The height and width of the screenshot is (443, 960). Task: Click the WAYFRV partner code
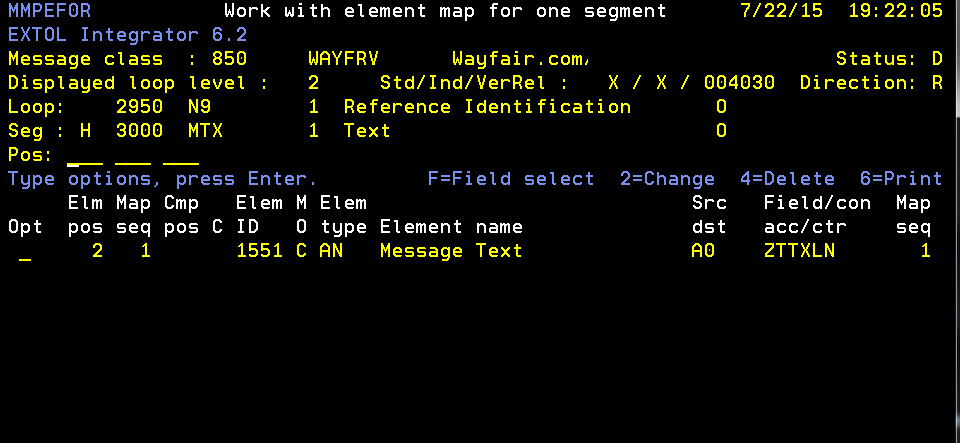pyautogui.click(x=343, y=59)
